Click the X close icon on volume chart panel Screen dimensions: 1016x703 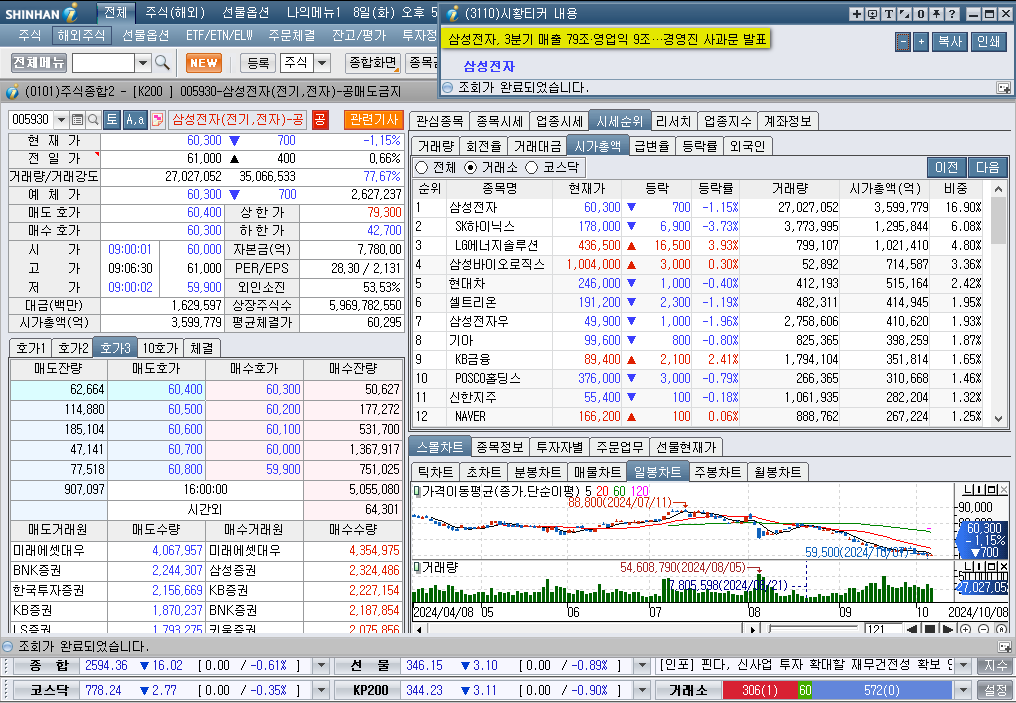point(1004,567)
